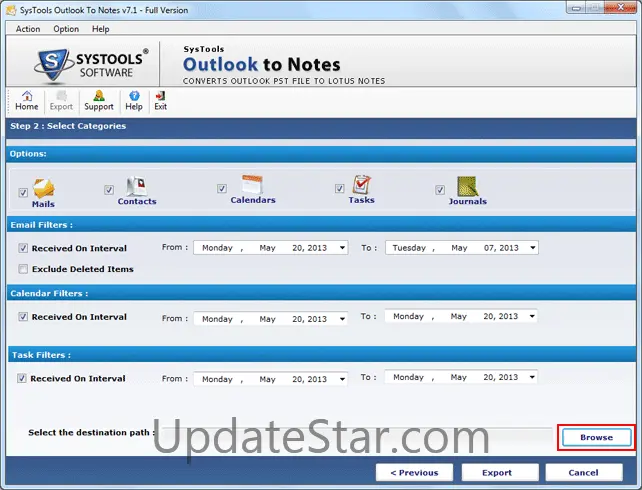Select the Tasks category label
The image size is (642, 490).
(x=362, y=200)
